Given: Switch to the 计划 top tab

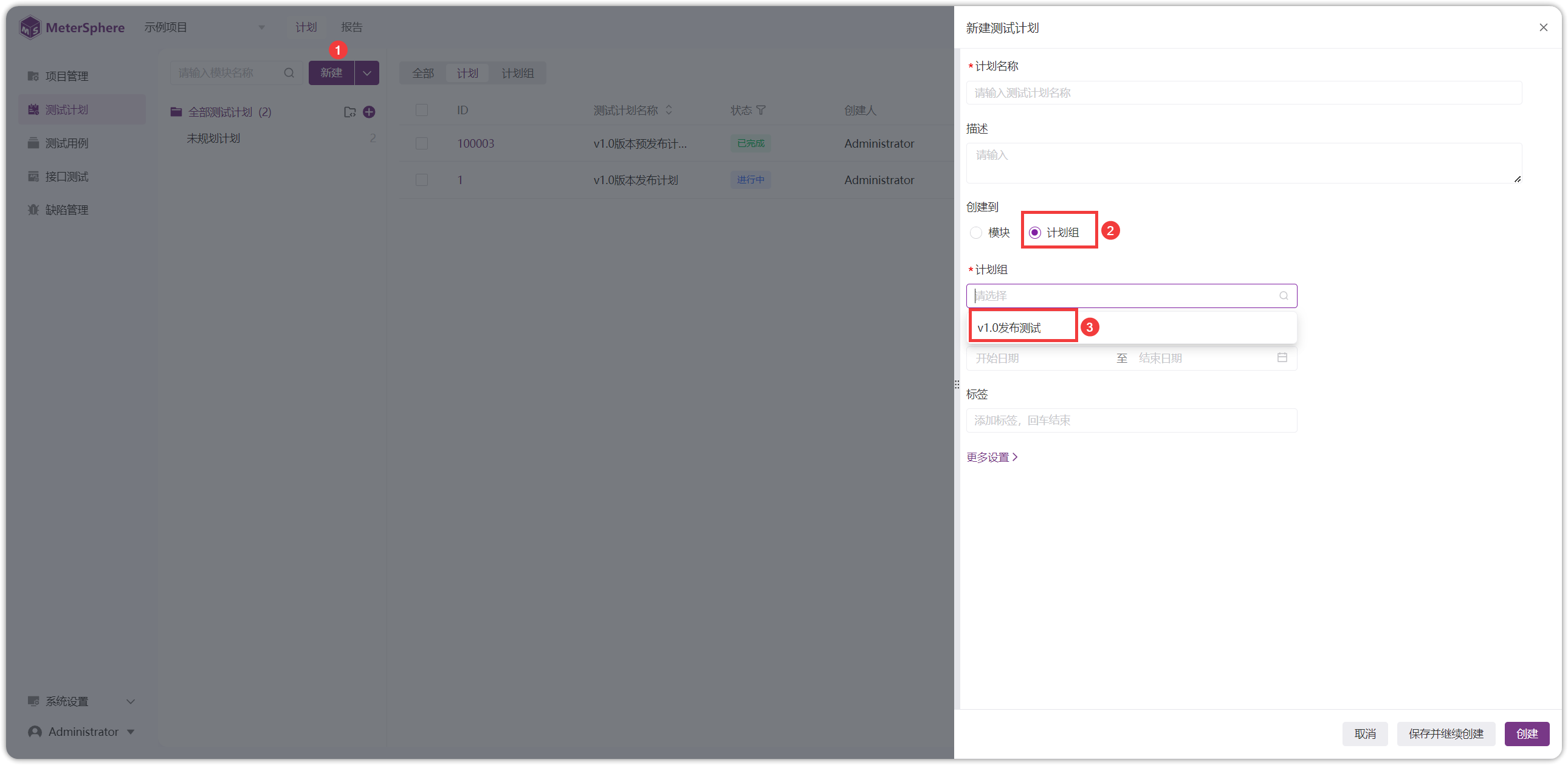Looking at the screenshot, I should click(x=306, y=27).
